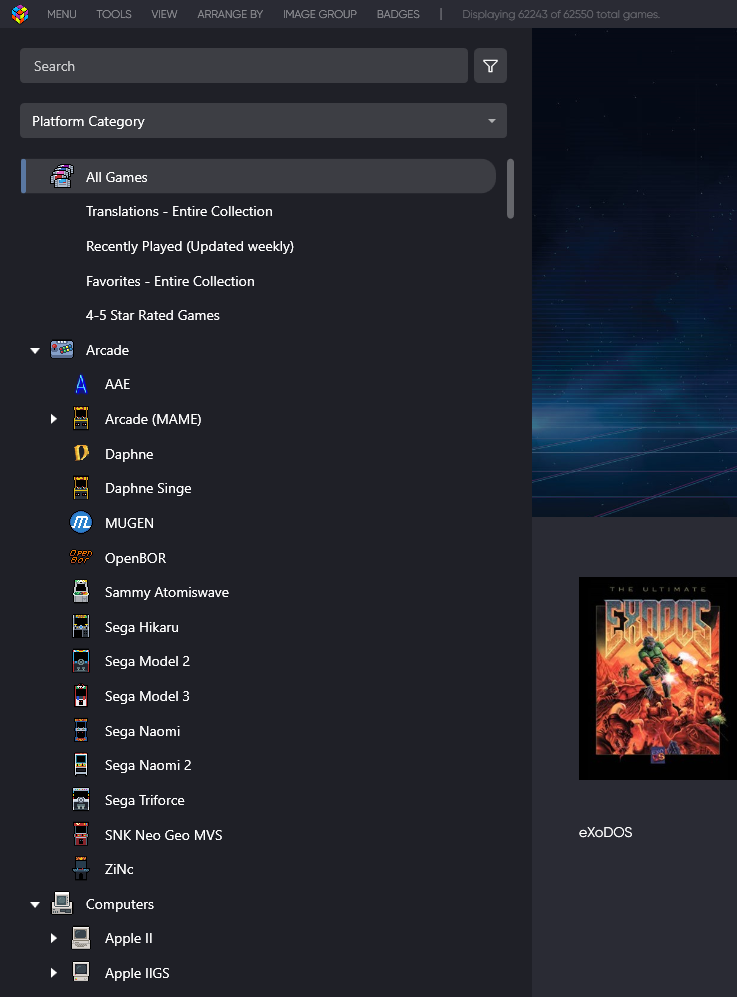The height and width of the screenshot is (997, 737).
Task: Click the Displaying 62243 games status text
Action: (561, 14)
